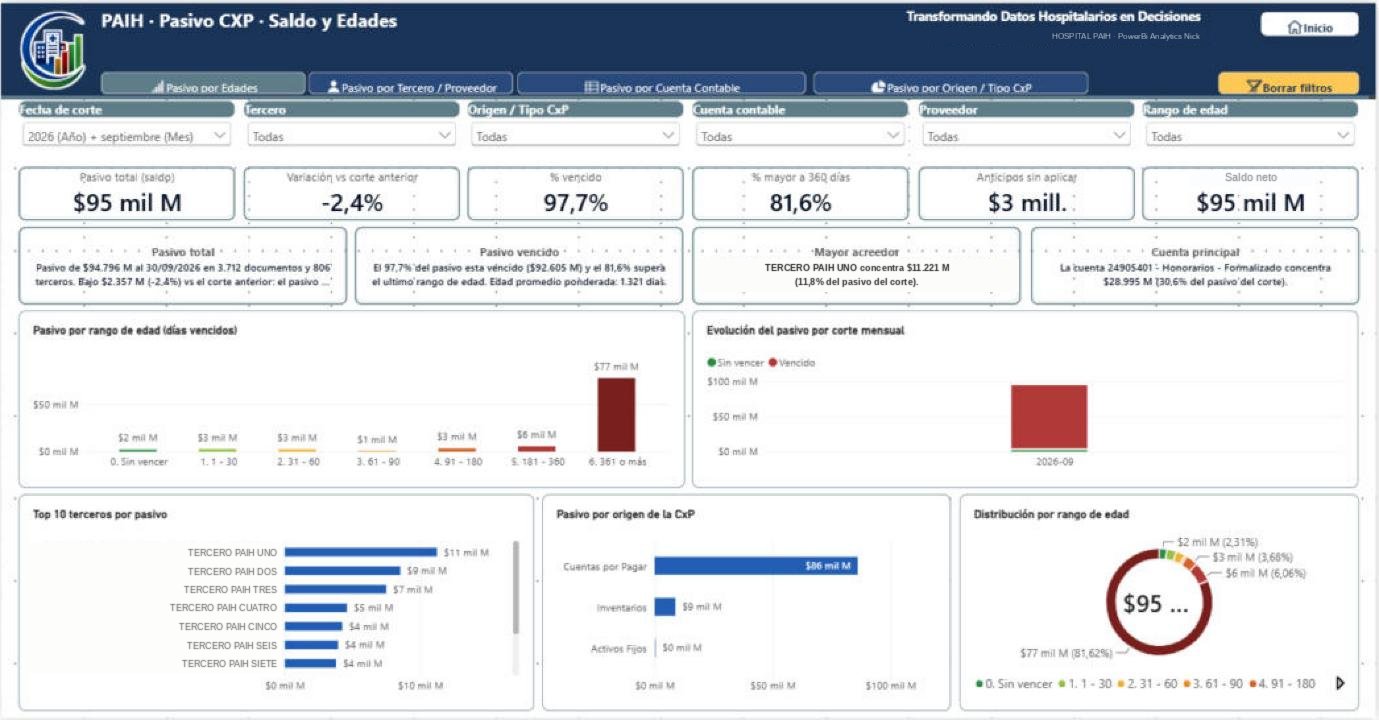Select the 'Saldo neto' KPI card
Image resolution: width=1379 pixels, height=720 pixels.
(1250, 193)
